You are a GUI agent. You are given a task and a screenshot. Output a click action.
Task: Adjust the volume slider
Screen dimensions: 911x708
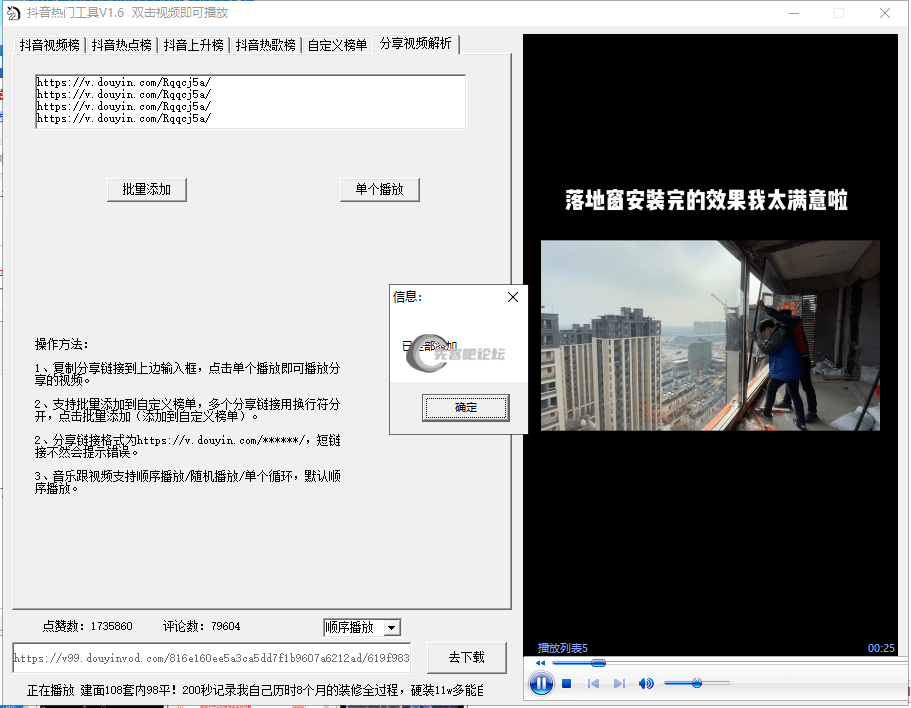pyautogui.click(x=696, y=683)
